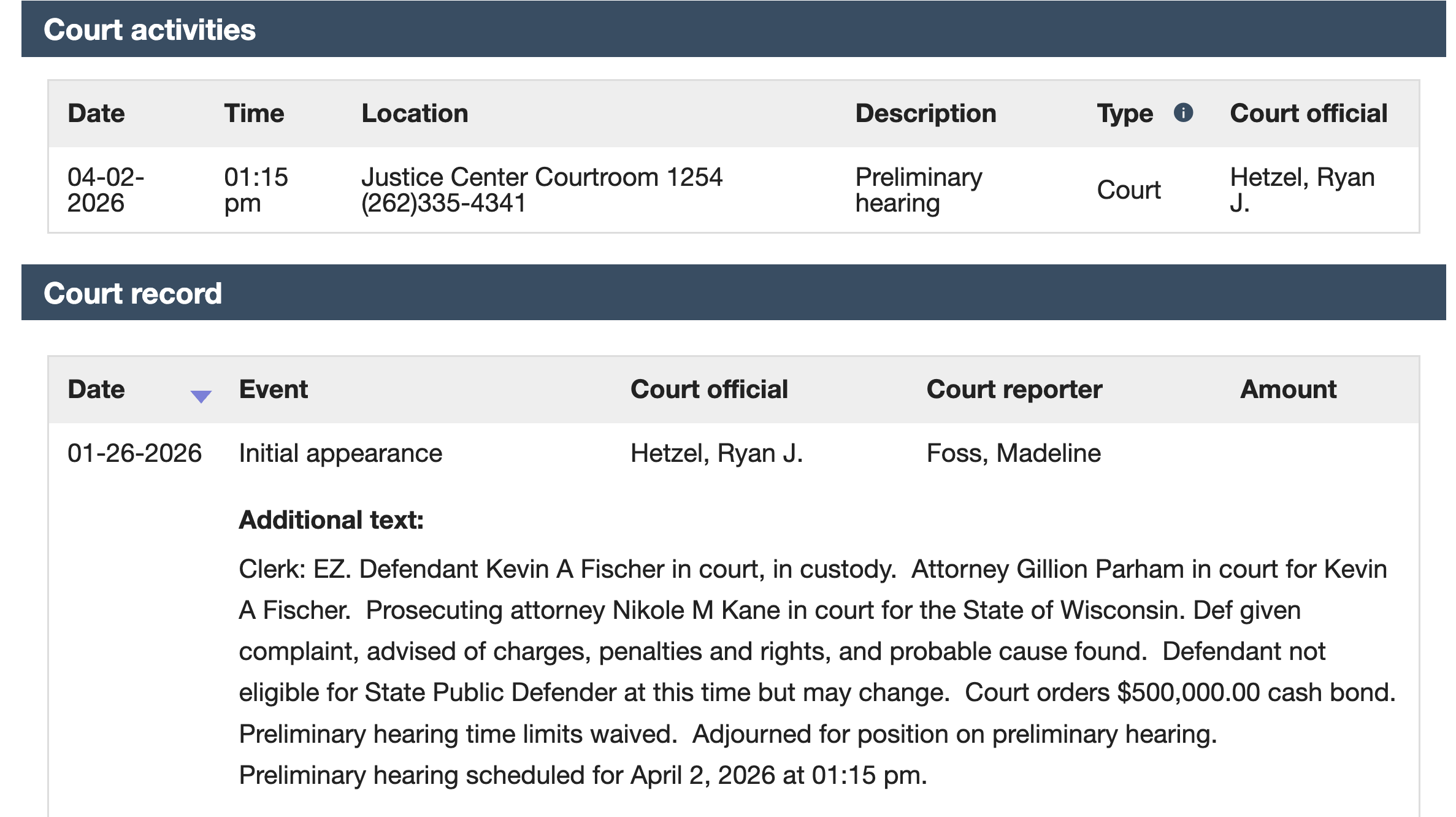
Task: Click court reporter name Foss, Madeline
Action: pos(1014,453)
